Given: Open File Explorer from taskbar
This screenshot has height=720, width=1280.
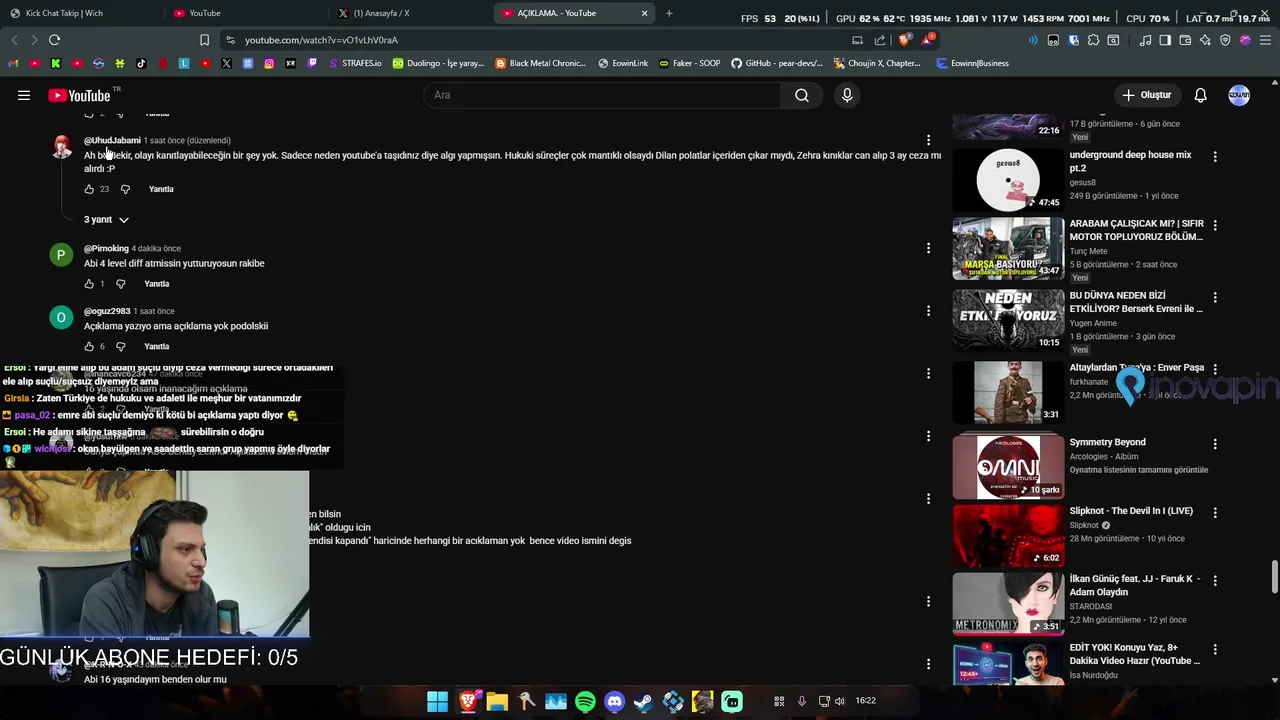Looking at the screenshot, I should coord(497,702).
